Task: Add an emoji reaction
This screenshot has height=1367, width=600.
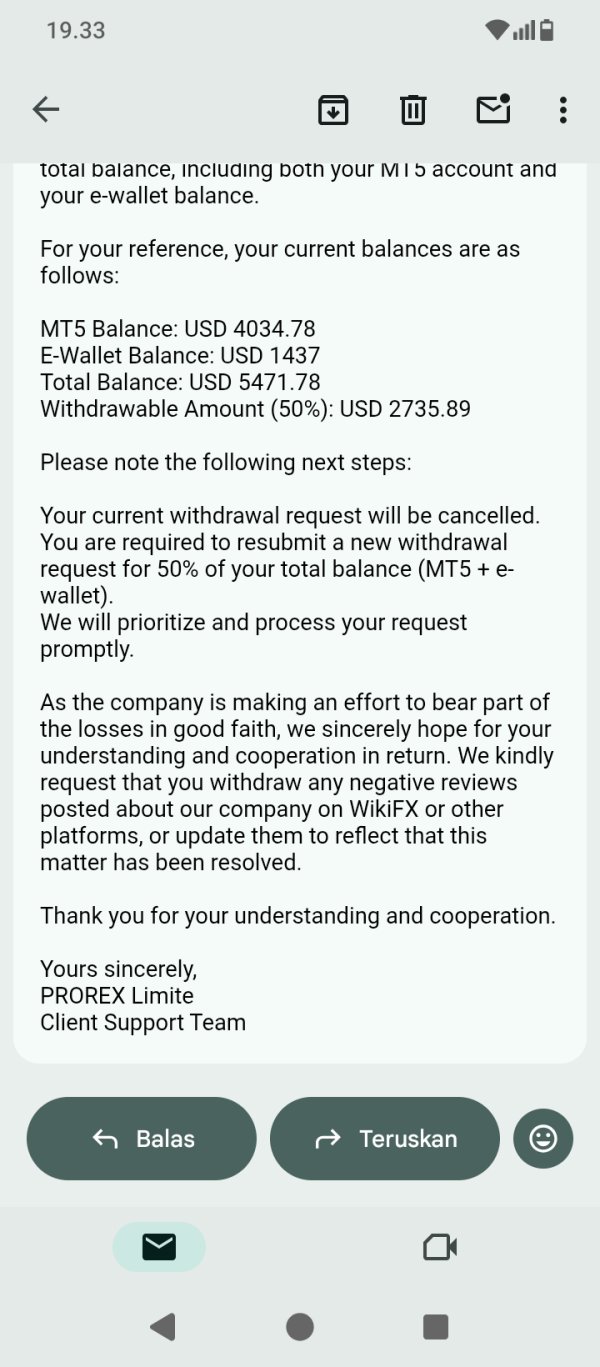Action: [543, 1138]
